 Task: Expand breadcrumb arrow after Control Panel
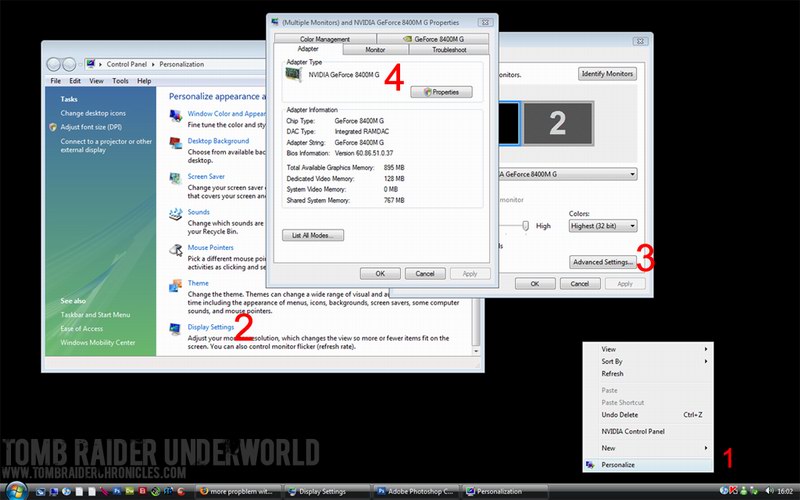(153, 64)
